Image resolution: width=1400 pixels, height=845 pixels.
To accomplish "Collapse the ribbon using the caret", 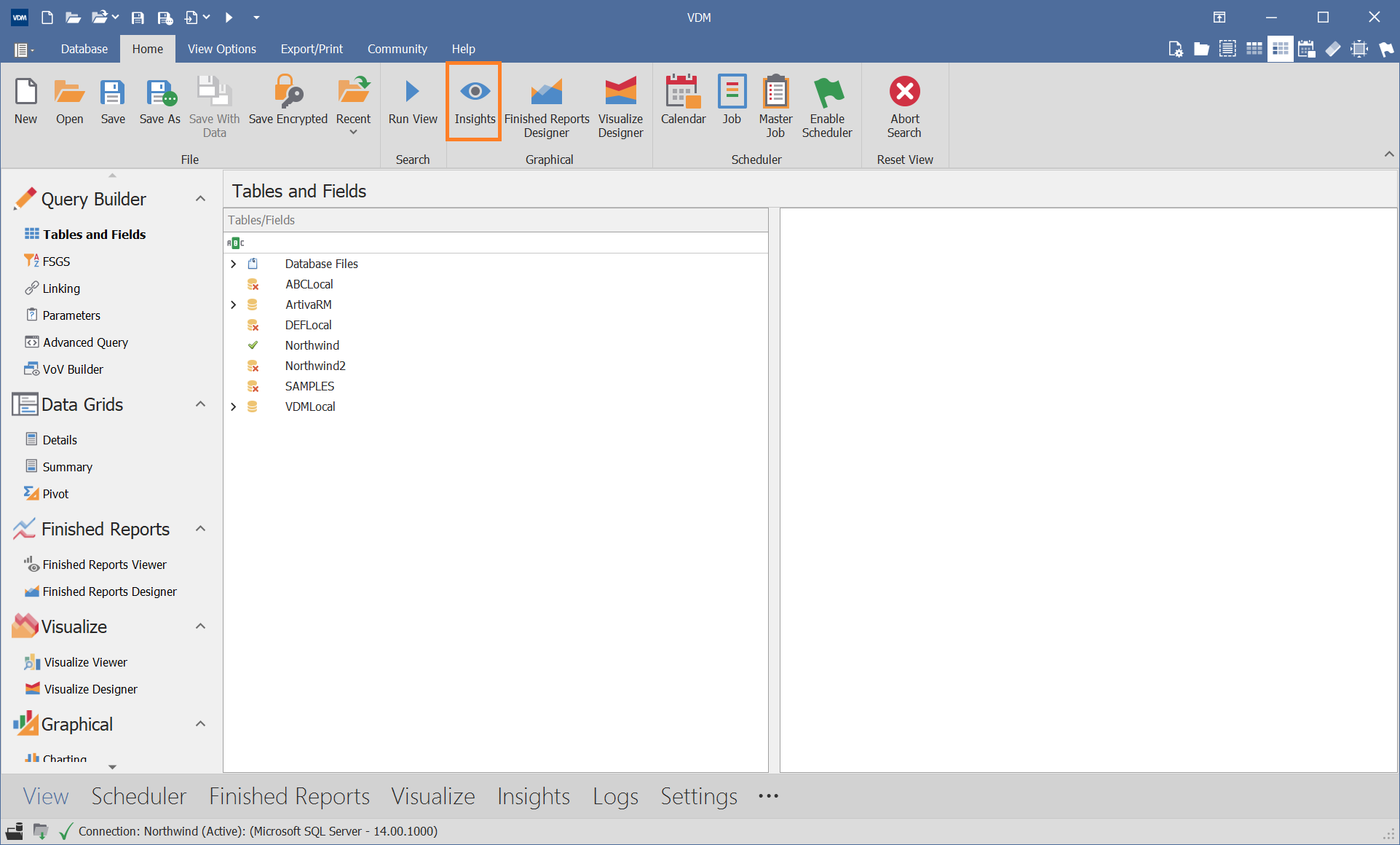I will pyautogui.click(x=1388, y=154).
